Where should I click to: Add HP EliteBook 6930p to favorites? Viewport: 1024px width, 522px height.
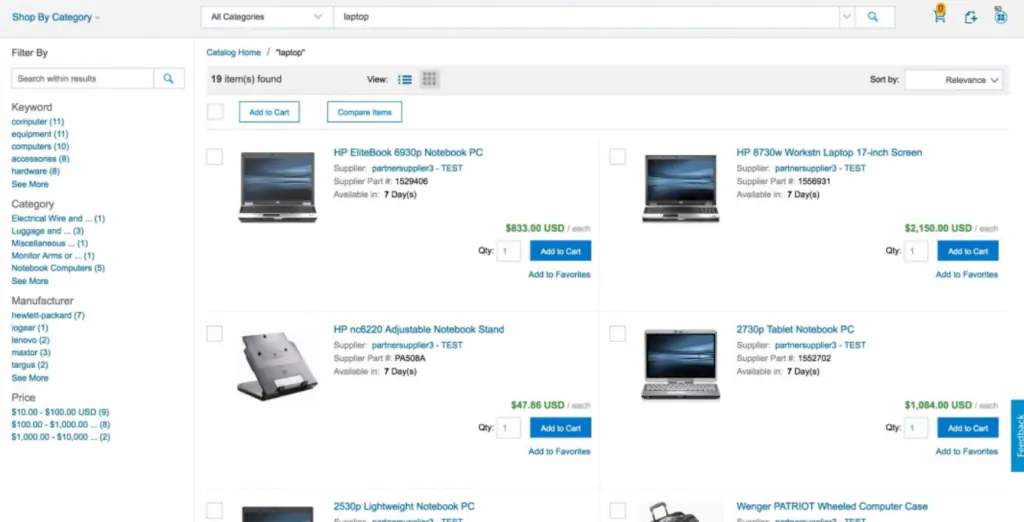[559, 274]
